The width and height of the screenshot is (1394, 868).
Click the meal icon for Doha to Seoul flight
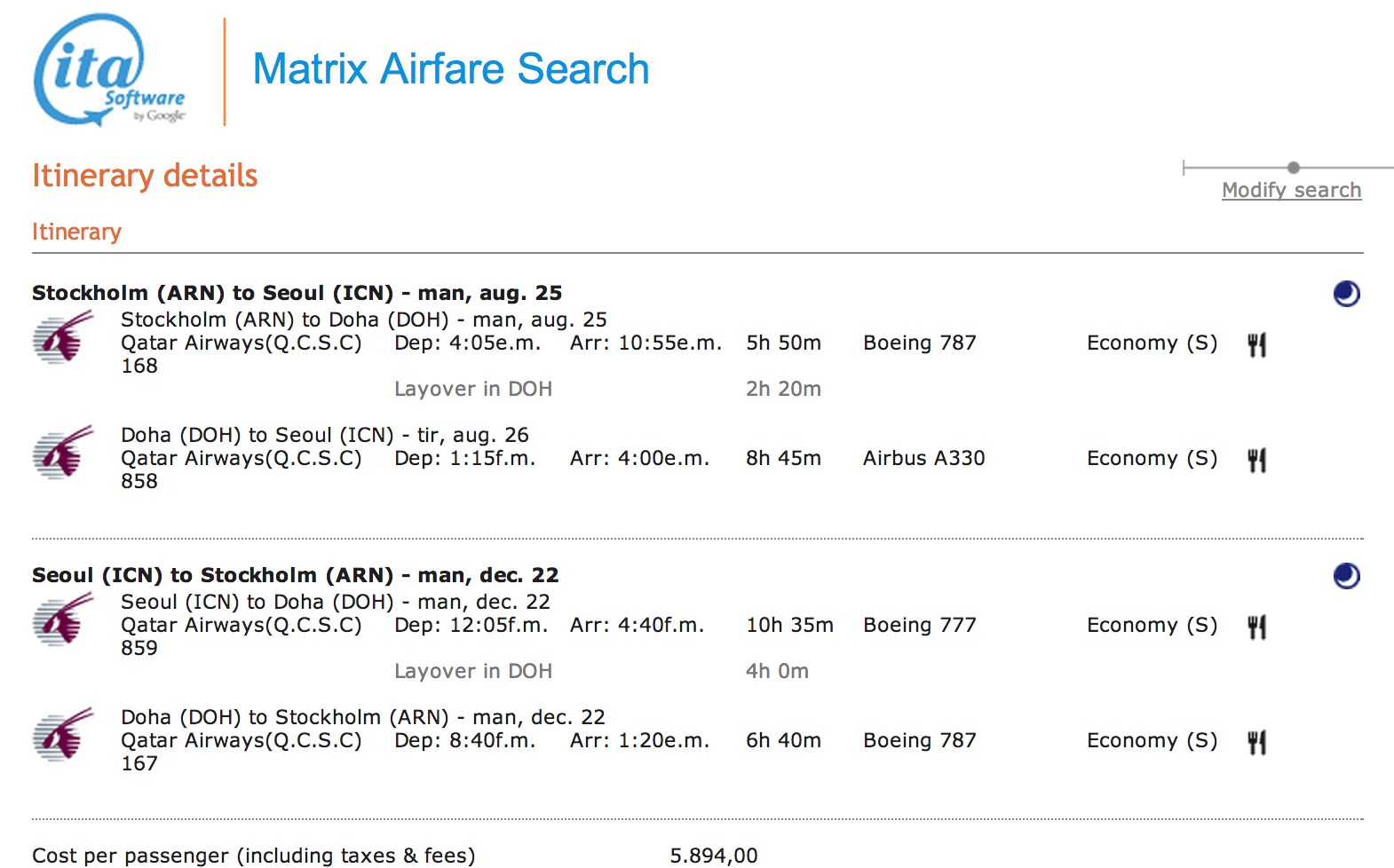(x=1256, y=460)
